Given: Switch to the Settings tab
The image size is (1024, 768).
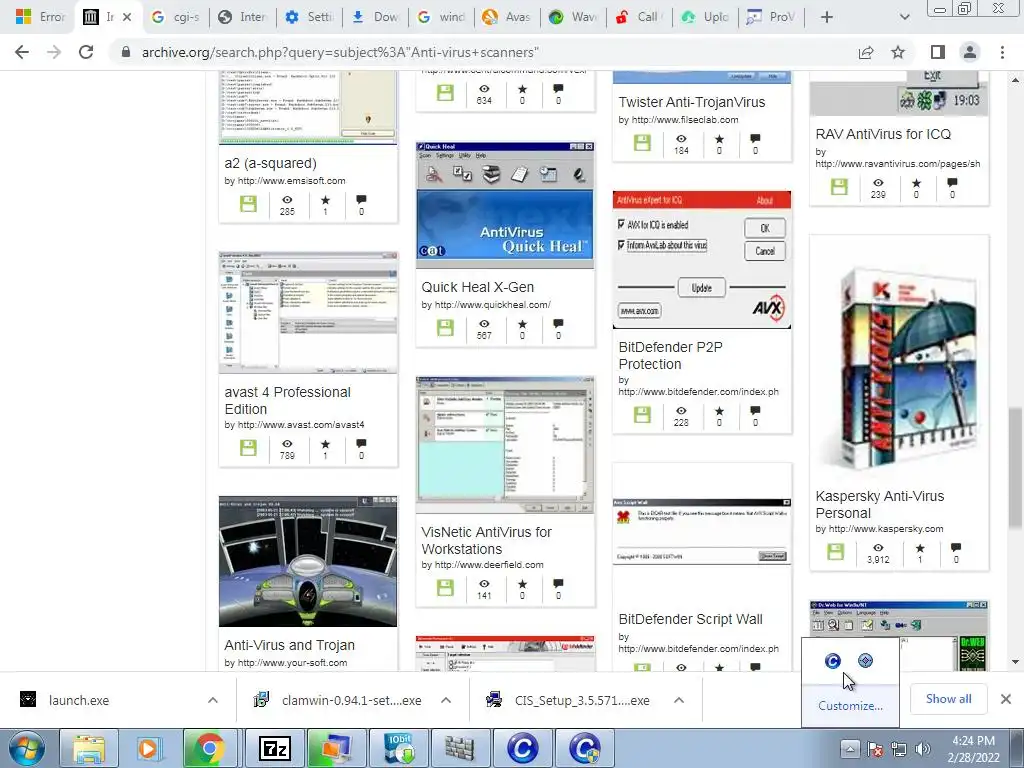Looking at the screenshot, I should 309,17.
